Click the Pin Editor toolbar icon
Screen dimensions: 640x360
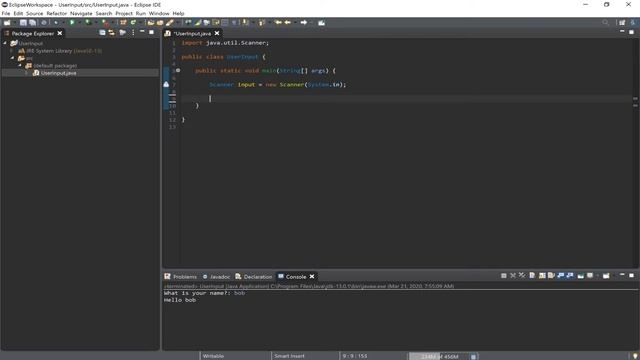pyautogui.click(x=322, y=23)
